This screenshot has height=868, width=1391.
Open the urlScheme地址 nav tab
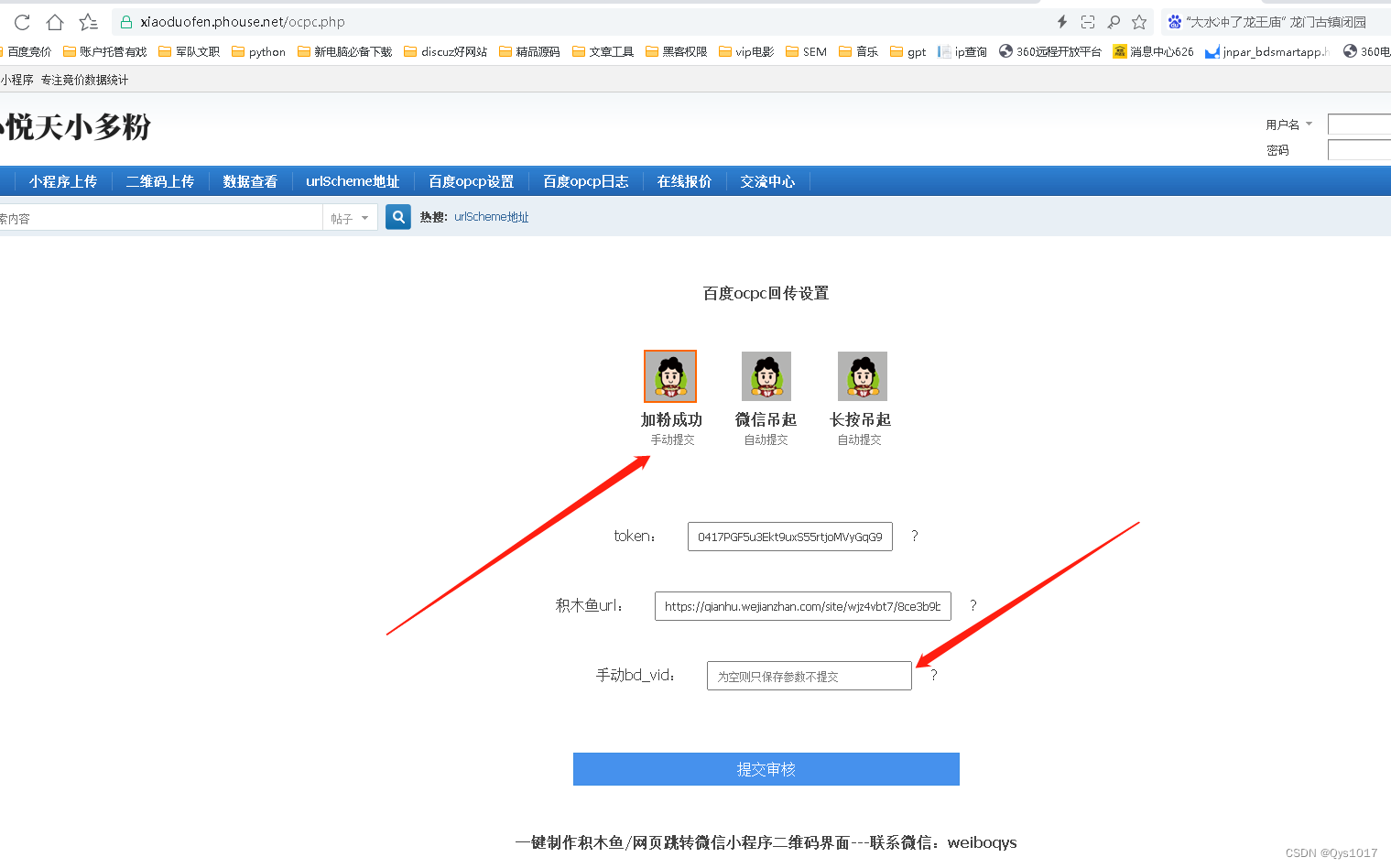point(353,181)
